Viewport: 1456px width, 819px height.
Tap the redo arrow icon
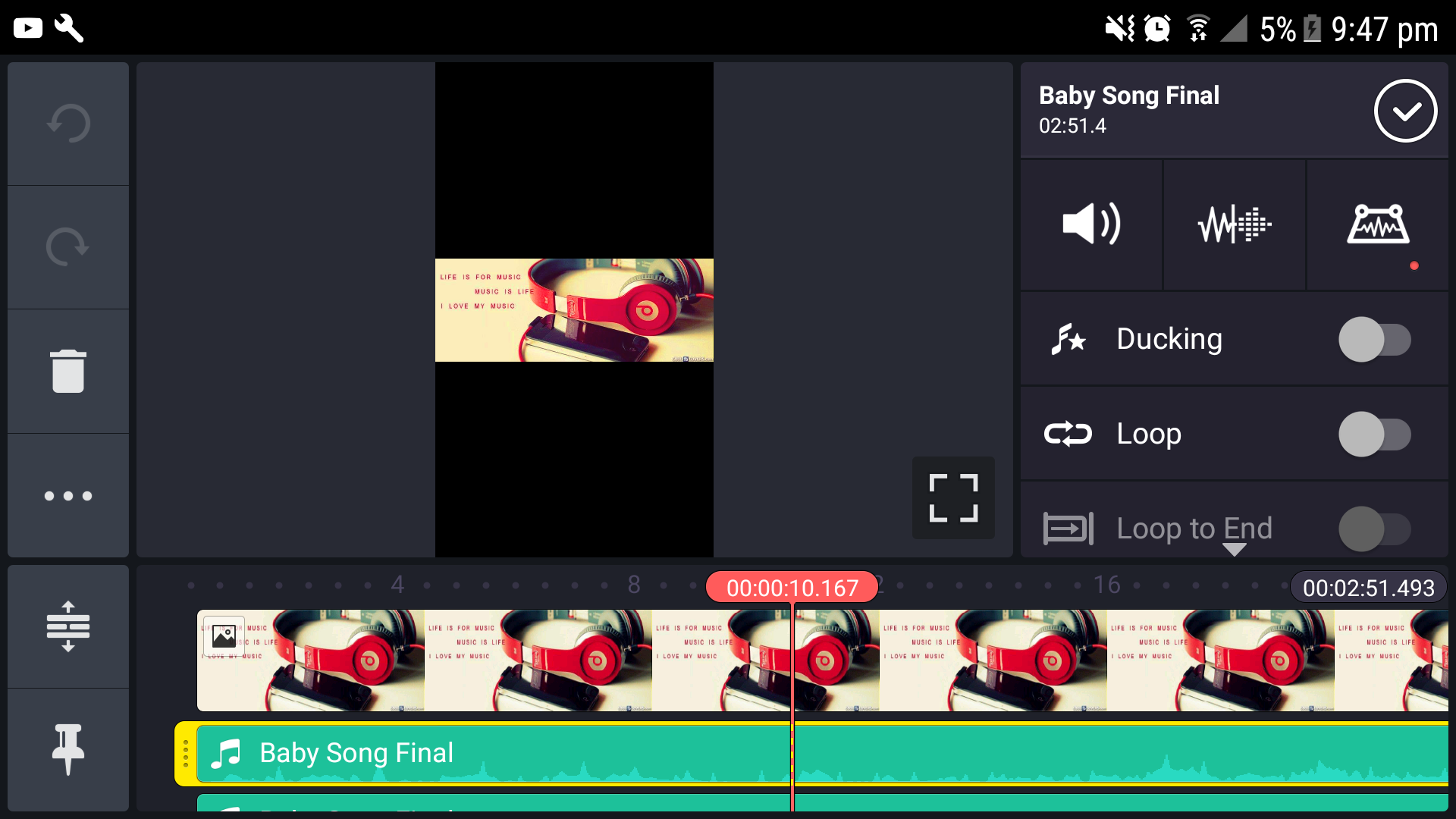[68, 247]
